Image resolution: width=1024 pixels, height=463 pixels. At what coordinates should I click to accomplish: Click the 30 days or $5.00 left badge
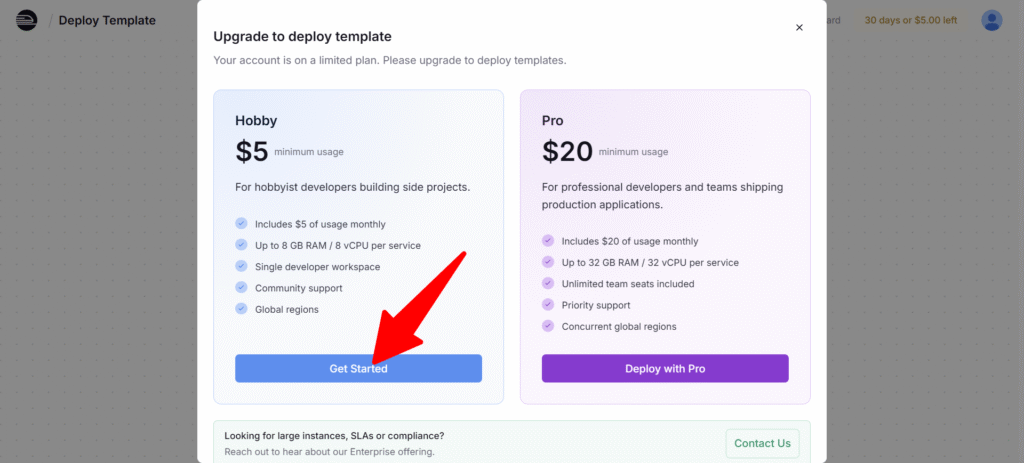911,20
